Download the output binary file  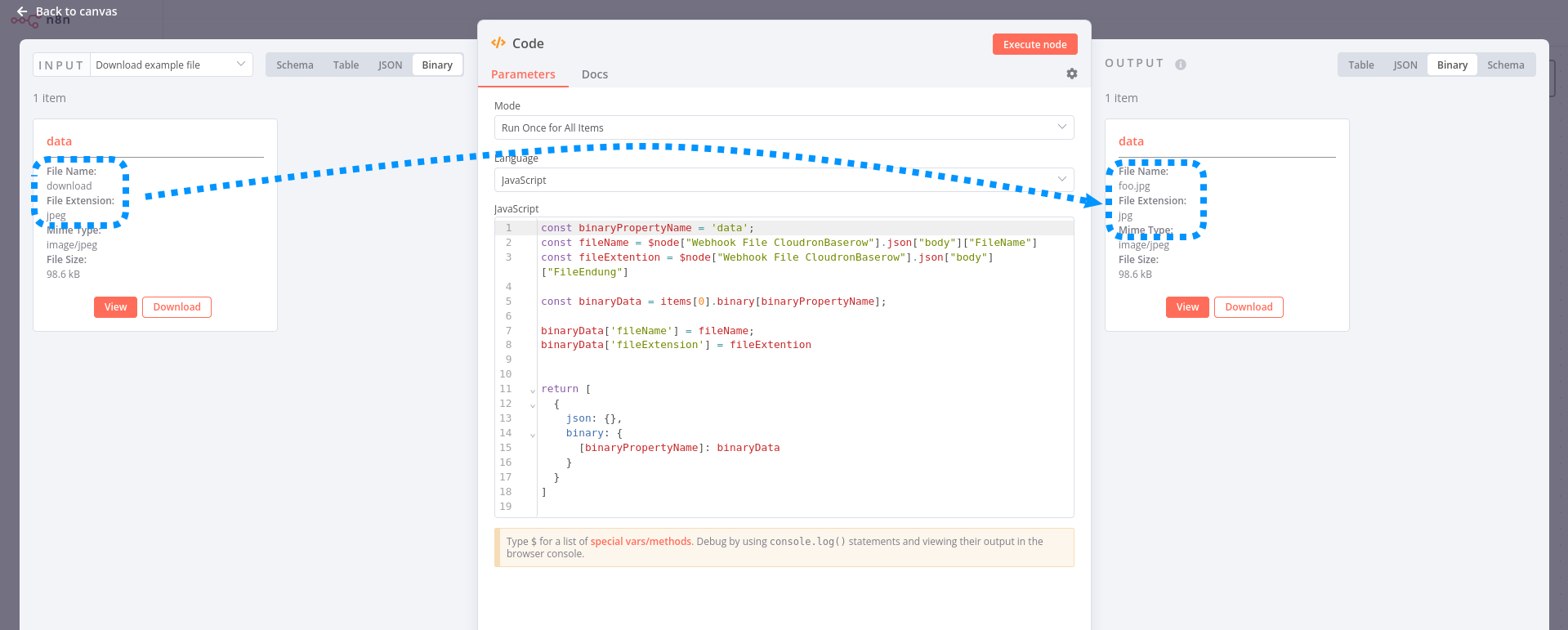[x=1249, y=307]
